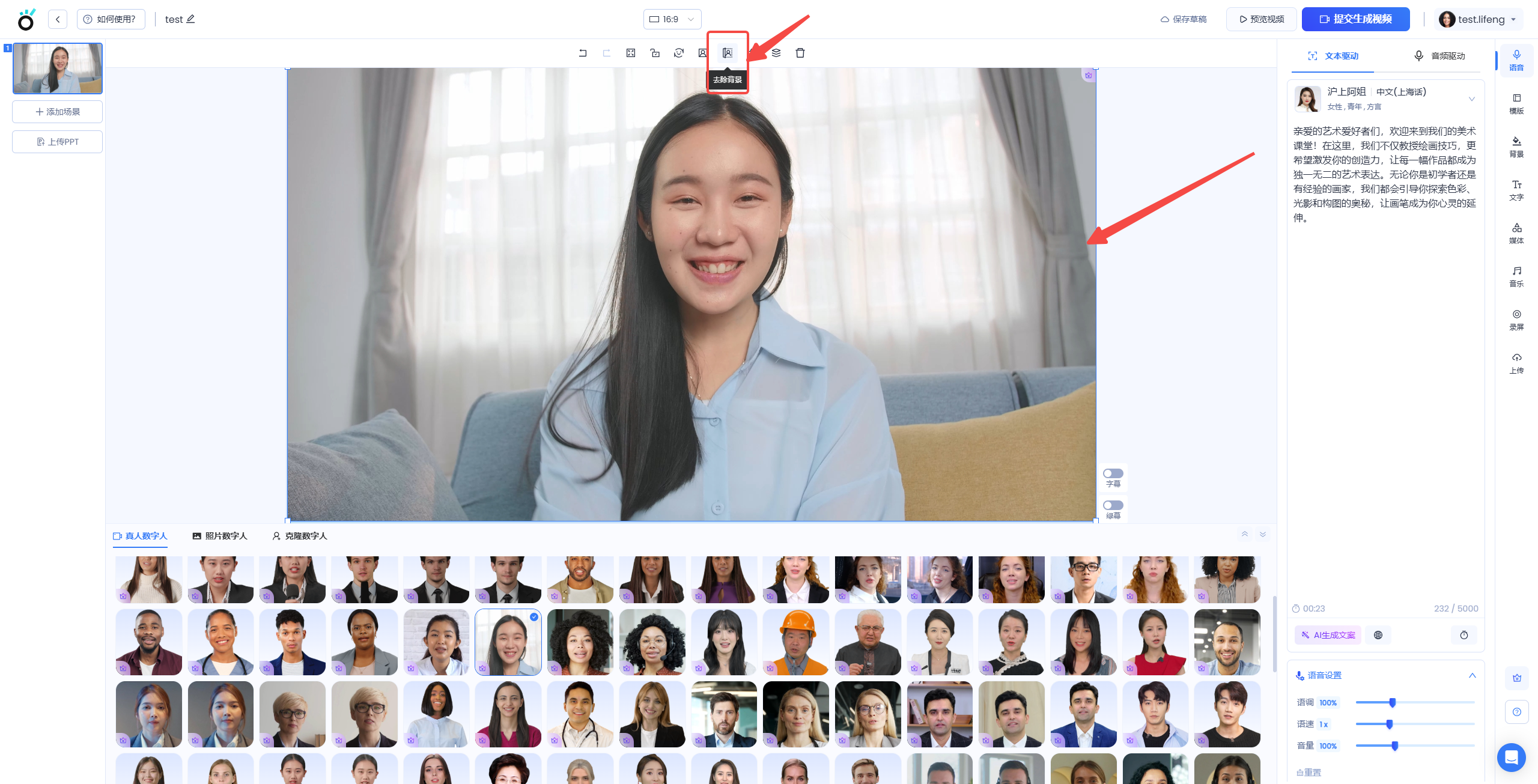Screen dimensions: 1538x784
Task: Click the undo arrow icon
Action: tap(583, 53)
